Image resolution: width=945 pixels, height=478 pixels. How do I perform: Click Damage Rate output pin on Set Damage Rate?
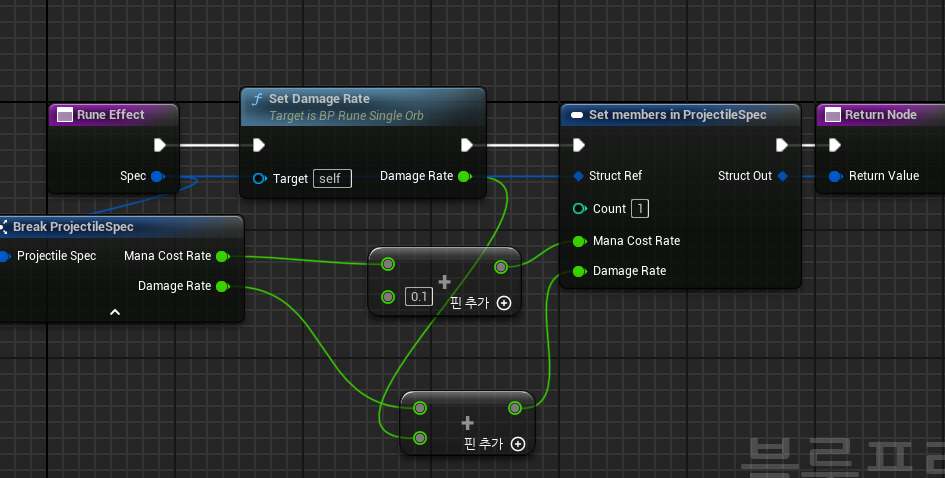pyautogui.click(x=465, y=177)
